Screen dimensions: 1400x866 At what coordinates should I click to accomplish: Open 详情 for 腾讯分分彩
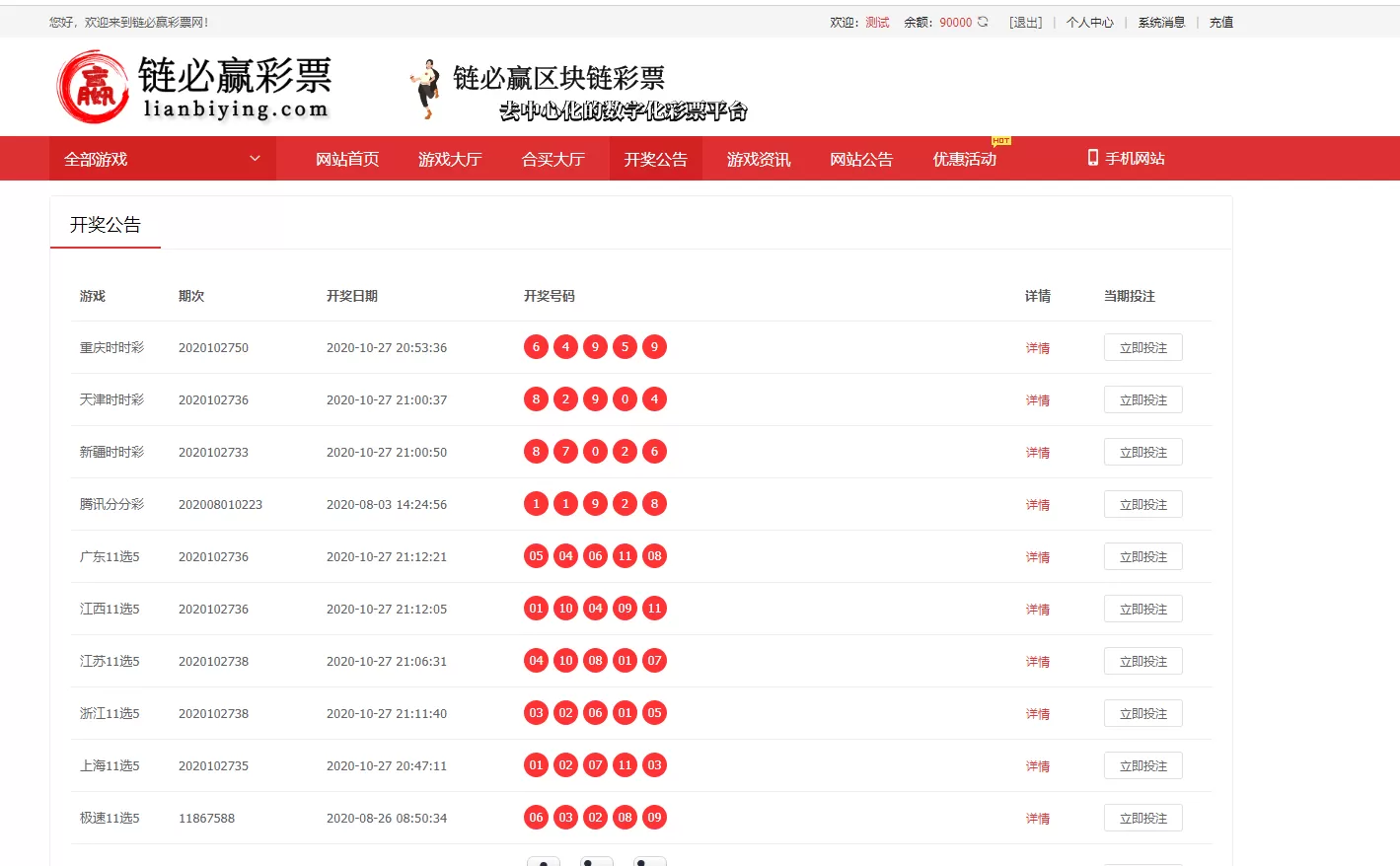[x=1038, y=504]
